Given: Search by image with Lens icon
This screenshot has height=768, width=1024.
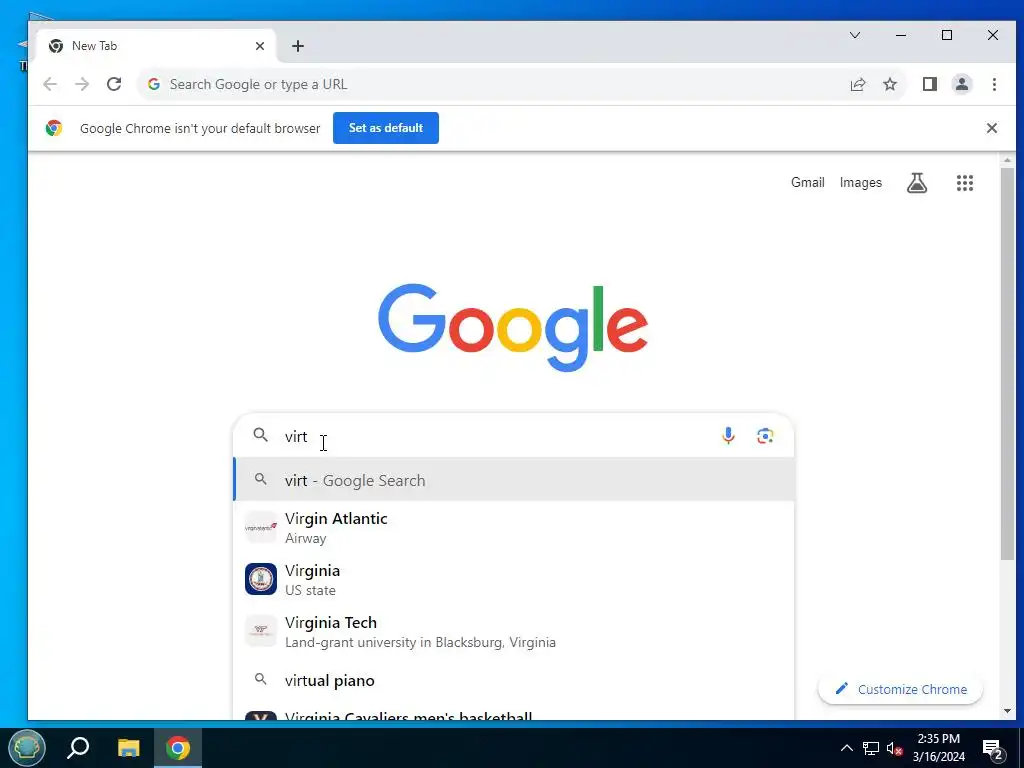Looking at the screenshot, I should coord(765,436).
